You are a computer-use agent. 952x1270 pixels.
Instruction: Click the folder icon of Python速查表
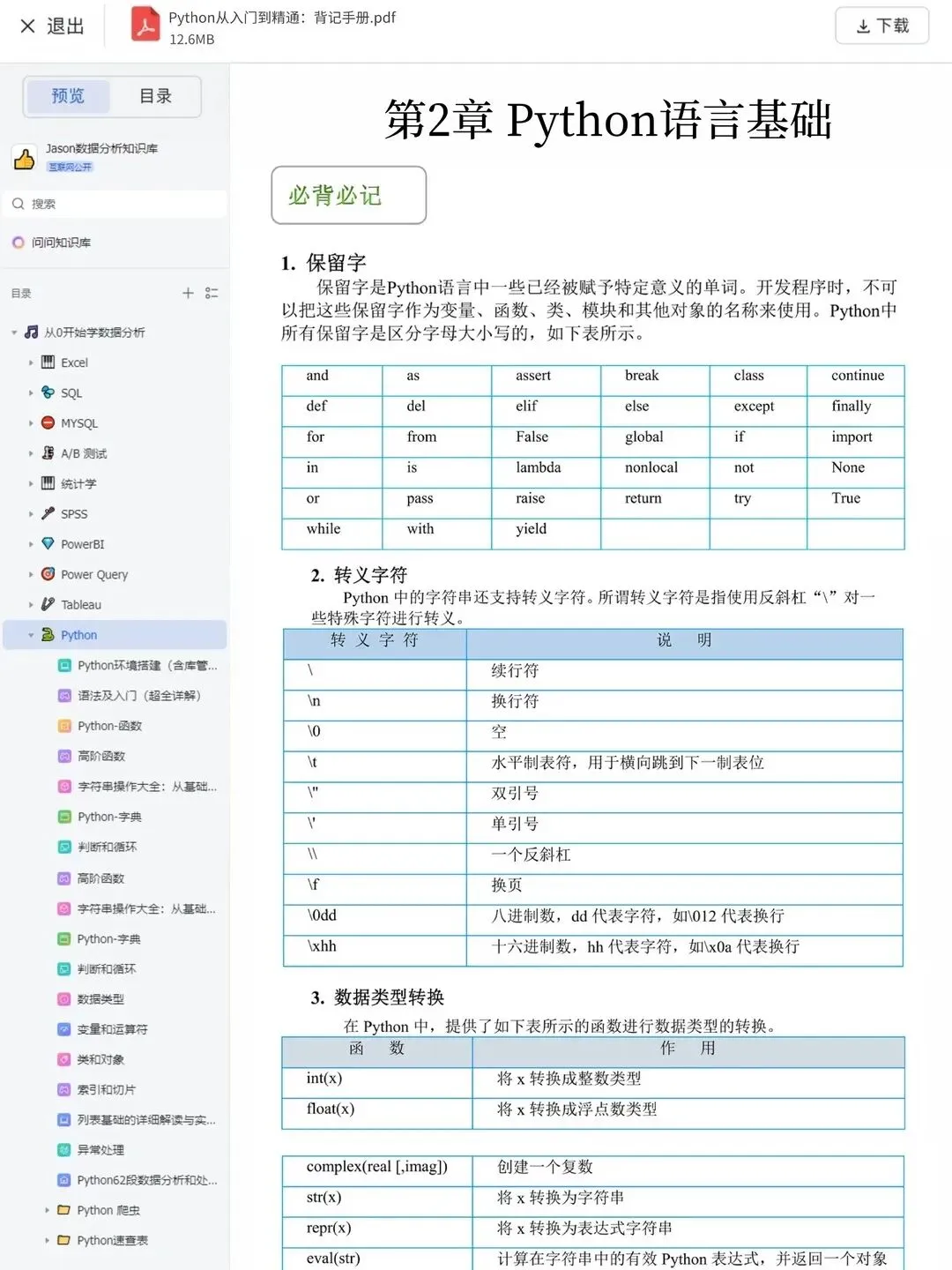tap(63, 1240)
